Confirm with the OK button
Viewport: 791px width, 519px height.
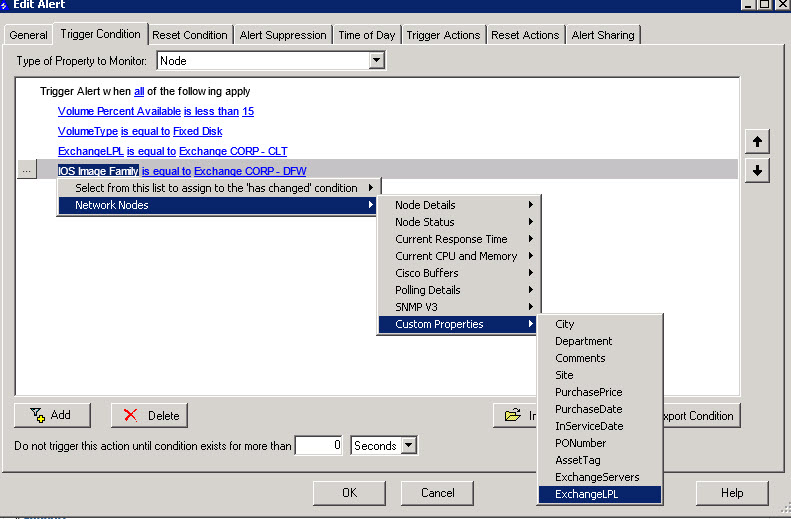(349, 493)
